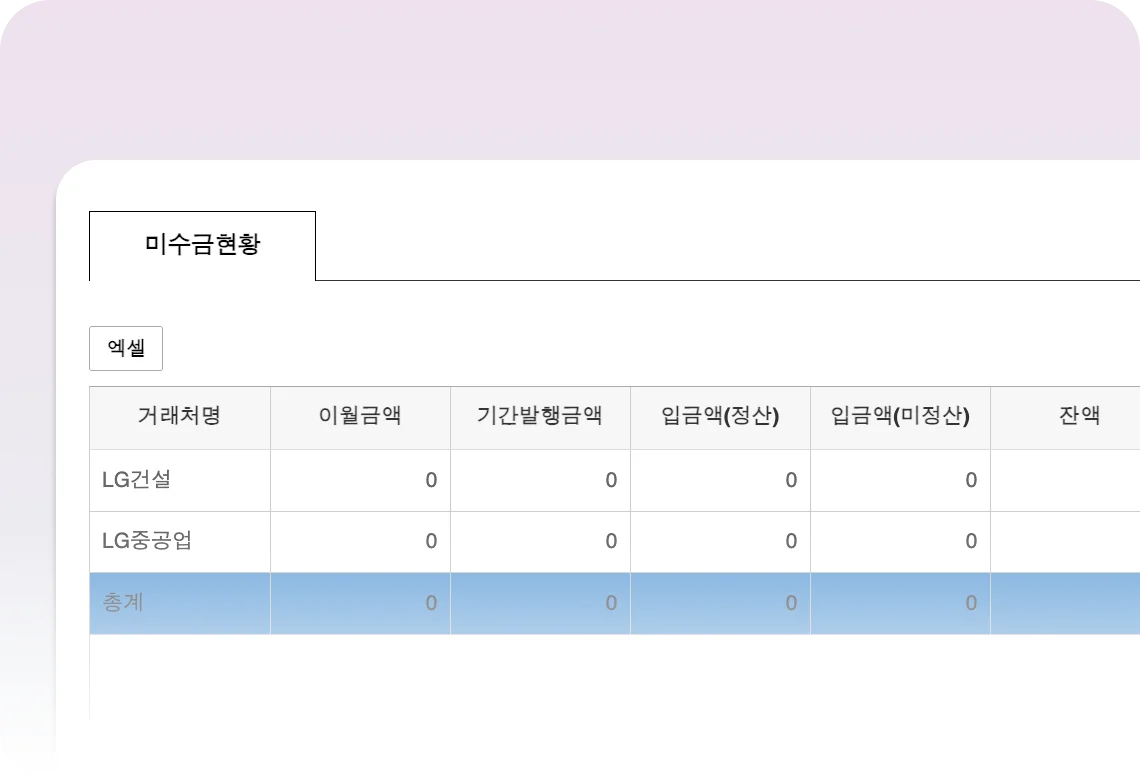
Task: Select the 입금액(미정산) column header
Action: pyautogui.click(x=900, y=417)
